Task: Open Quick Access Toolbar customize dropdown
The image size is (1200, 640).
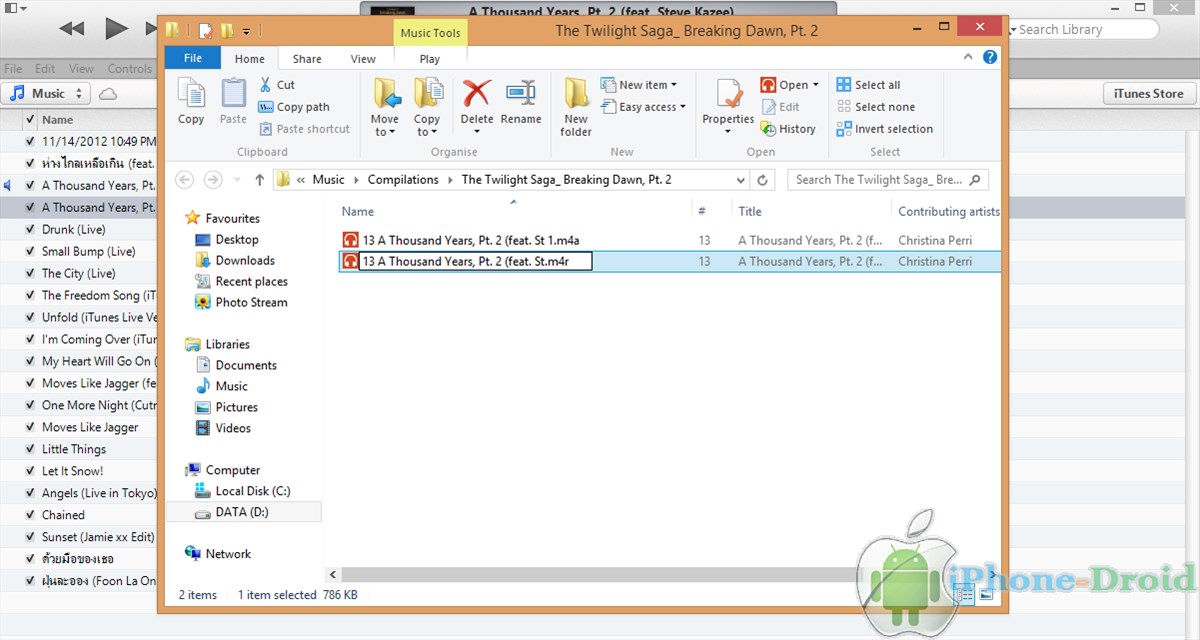Action: pos(247,31)
